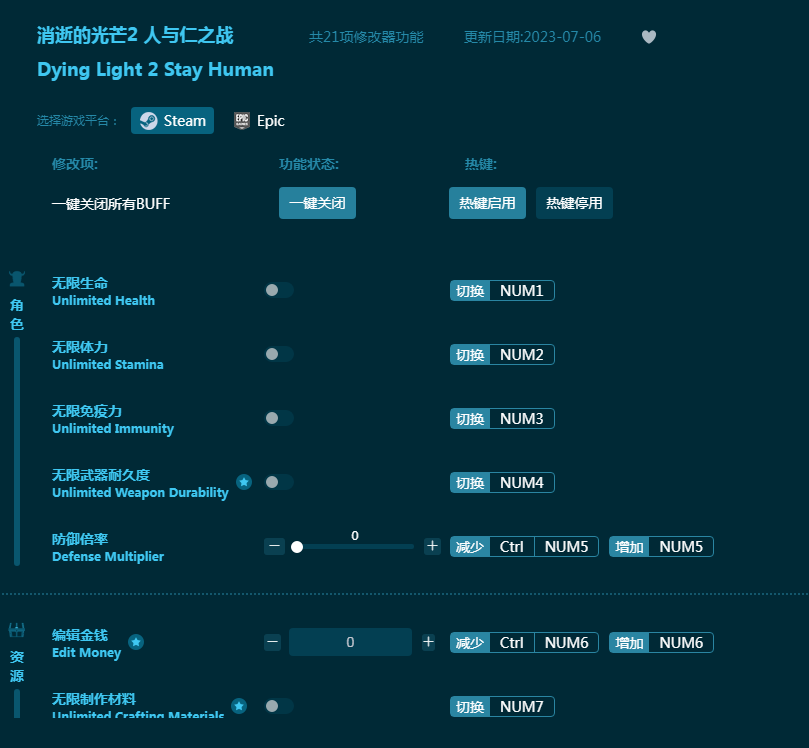Image resolution: width=809 pixels, height=748 pixels.
Task: Click the Edit Money value input field
Action: tap(350, 642)
